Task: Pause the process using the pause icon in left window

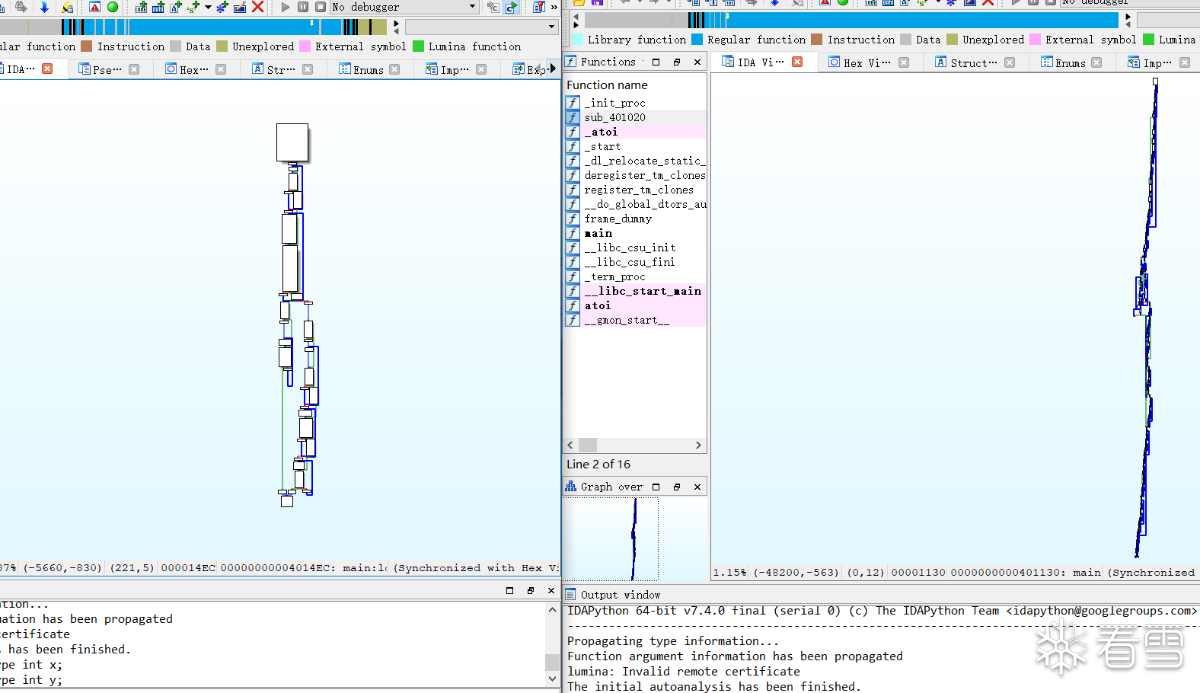Action: click(303, 7)
